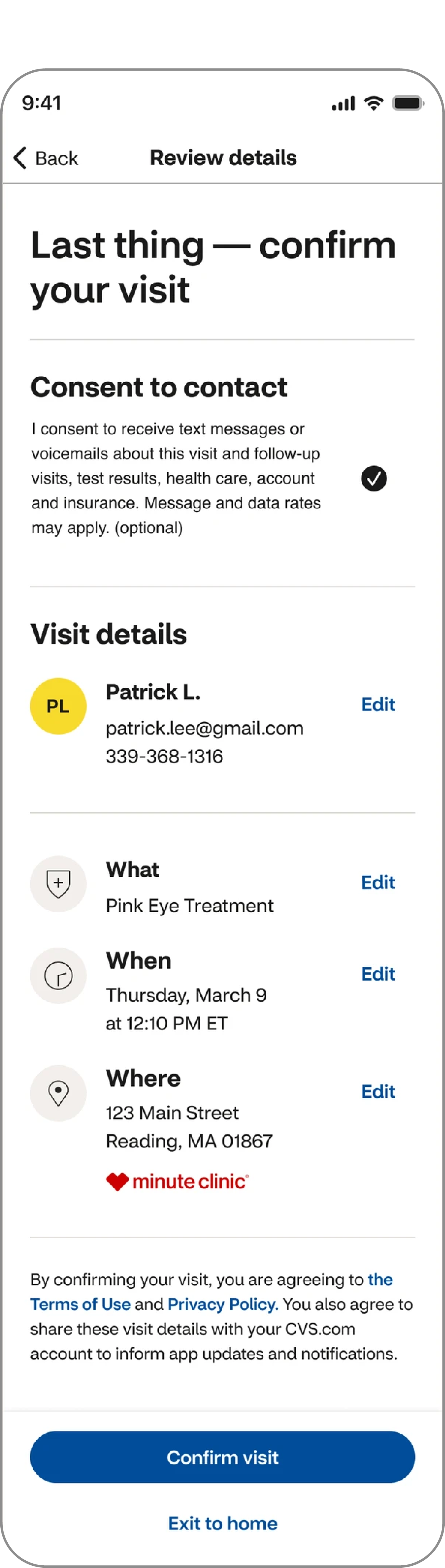Image resolution: width=445 pixels, height=1568 pixels.
Task: Tap the Wi-Fi status icon
Action: (373, 103)
